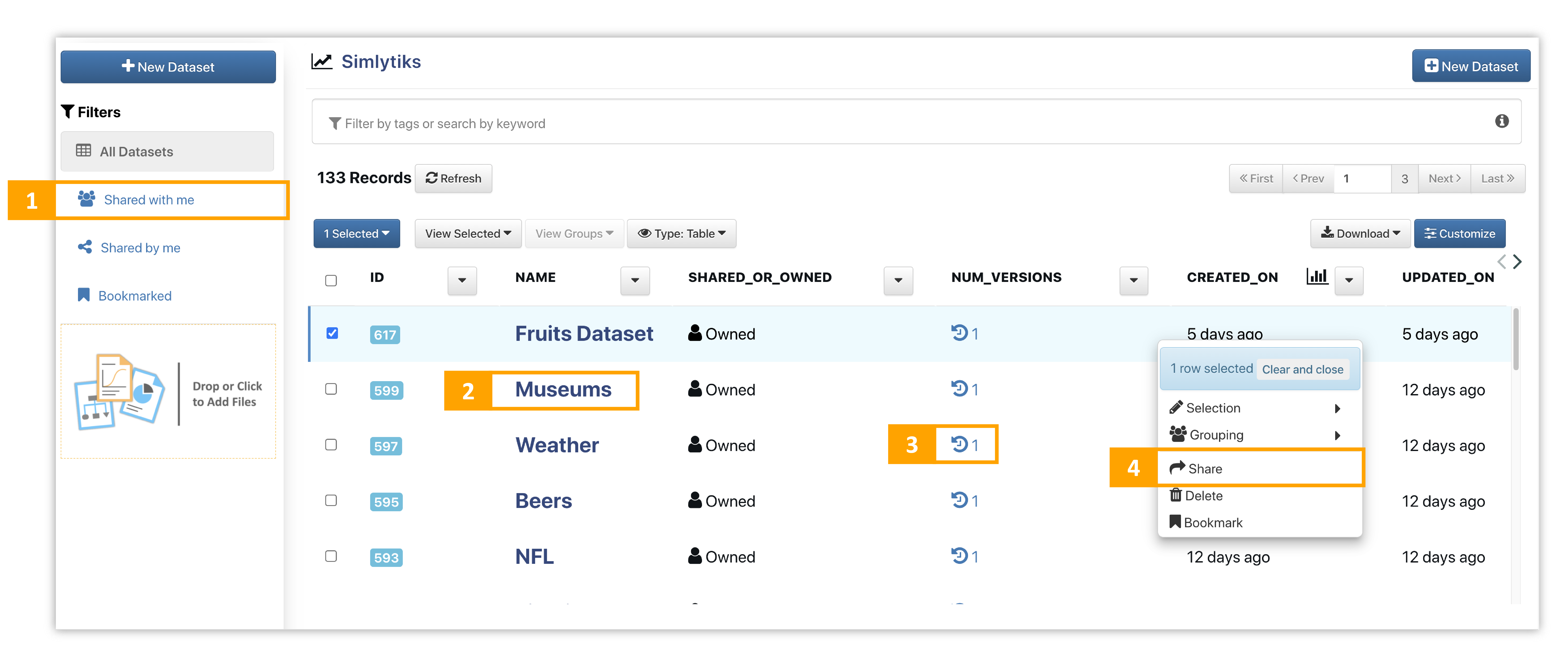Click the Filters funnel icon

pos(67,111)
